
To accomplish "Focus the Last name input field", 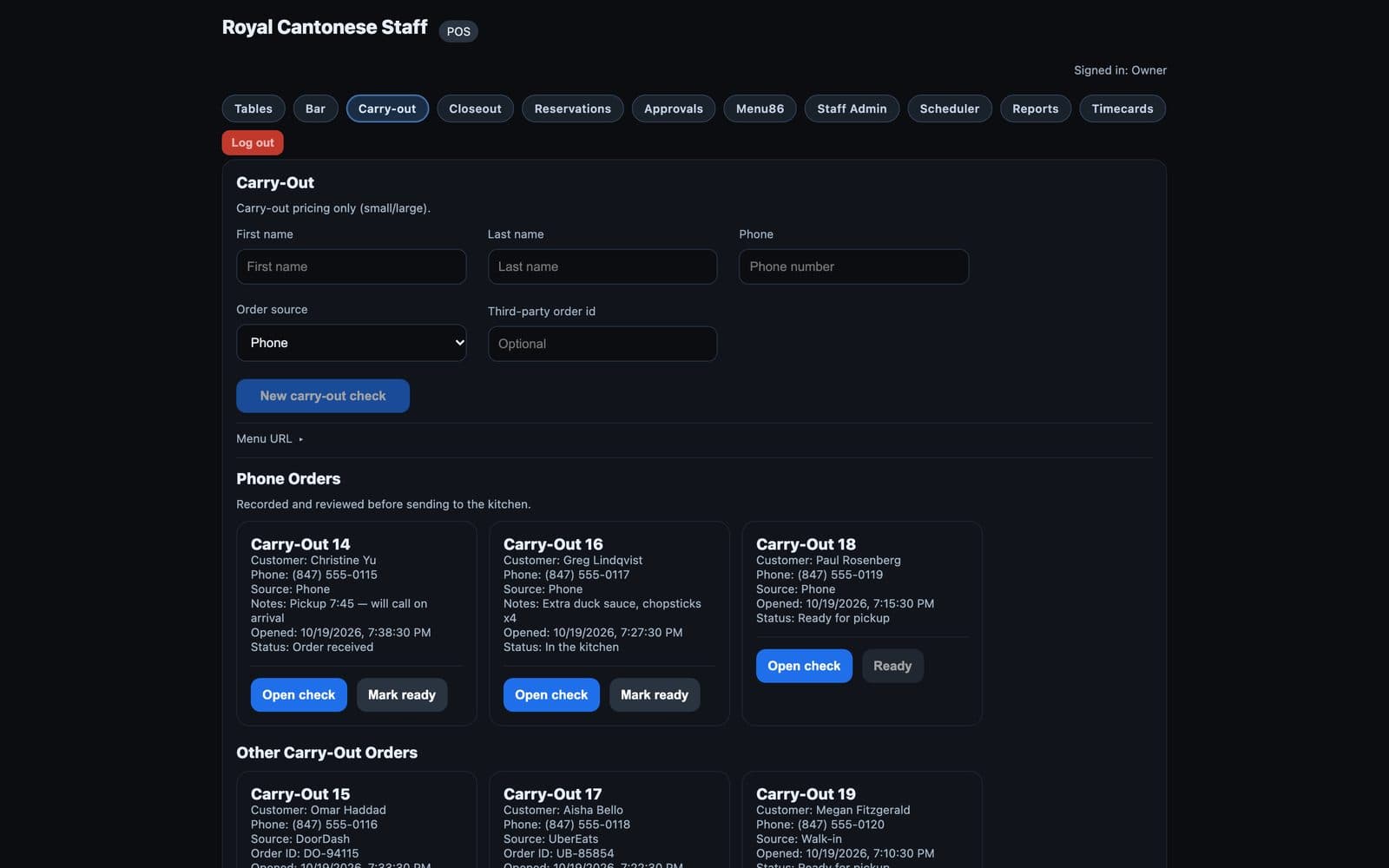I will (x=602, y=266).
